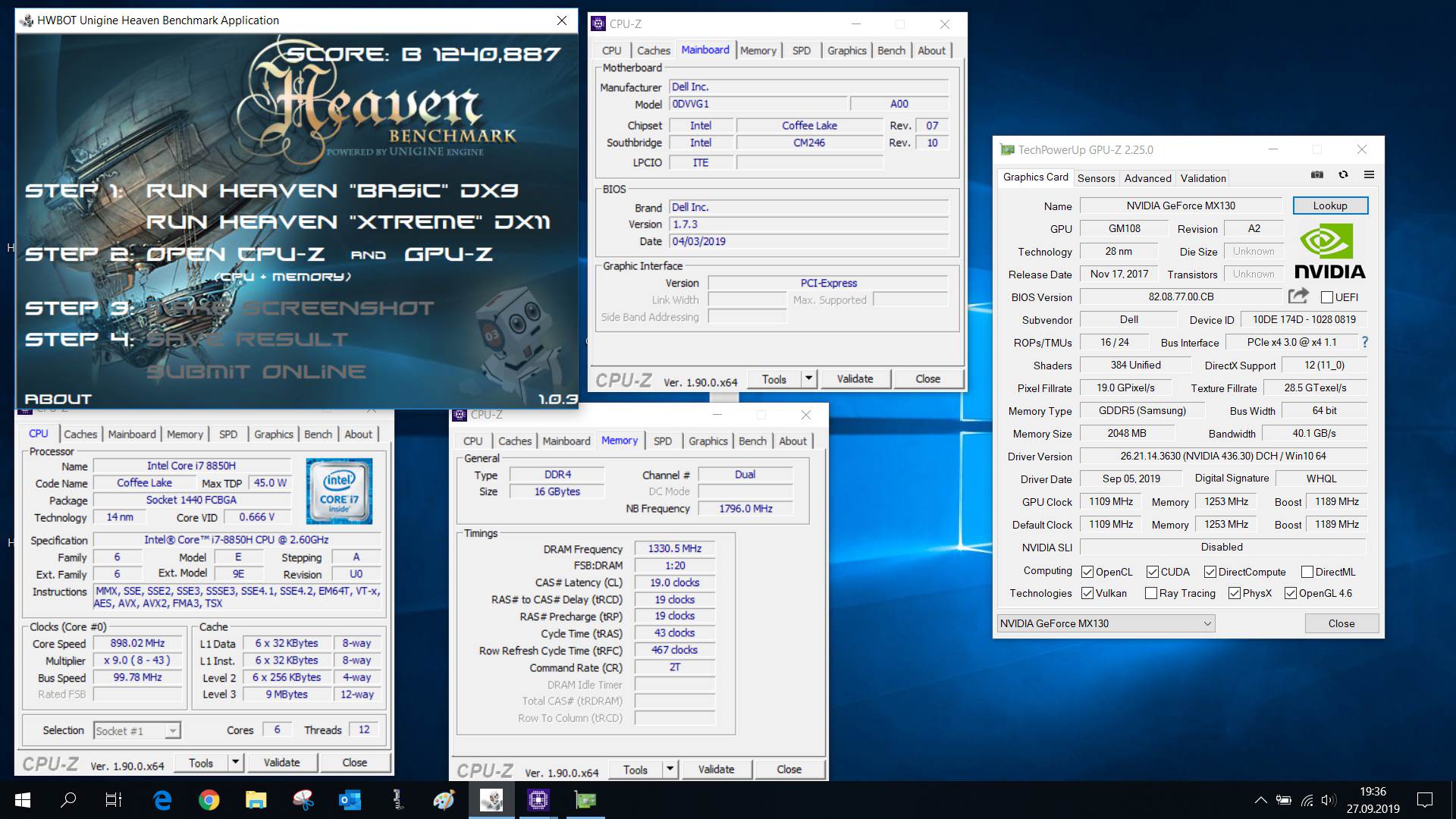Click battery icon in system tray

tap(1284, 800)
